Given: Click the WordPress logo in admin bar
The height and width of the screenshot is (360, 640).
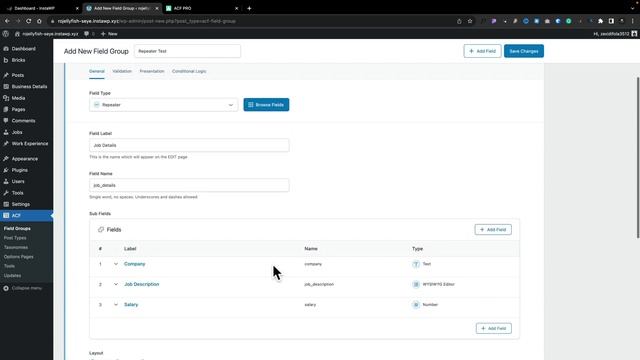Looking at the screenshot, I should 6,34.
